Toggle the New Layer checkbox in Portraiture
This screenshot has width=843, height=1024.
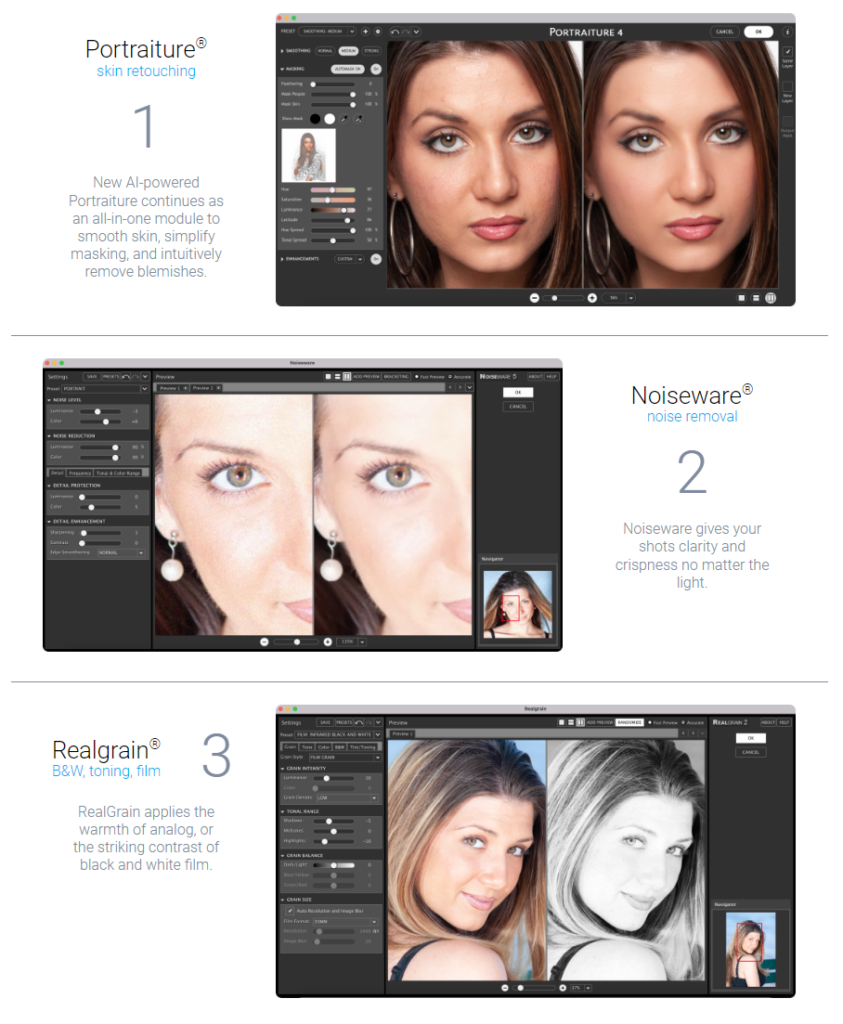(x=787, y=86)
